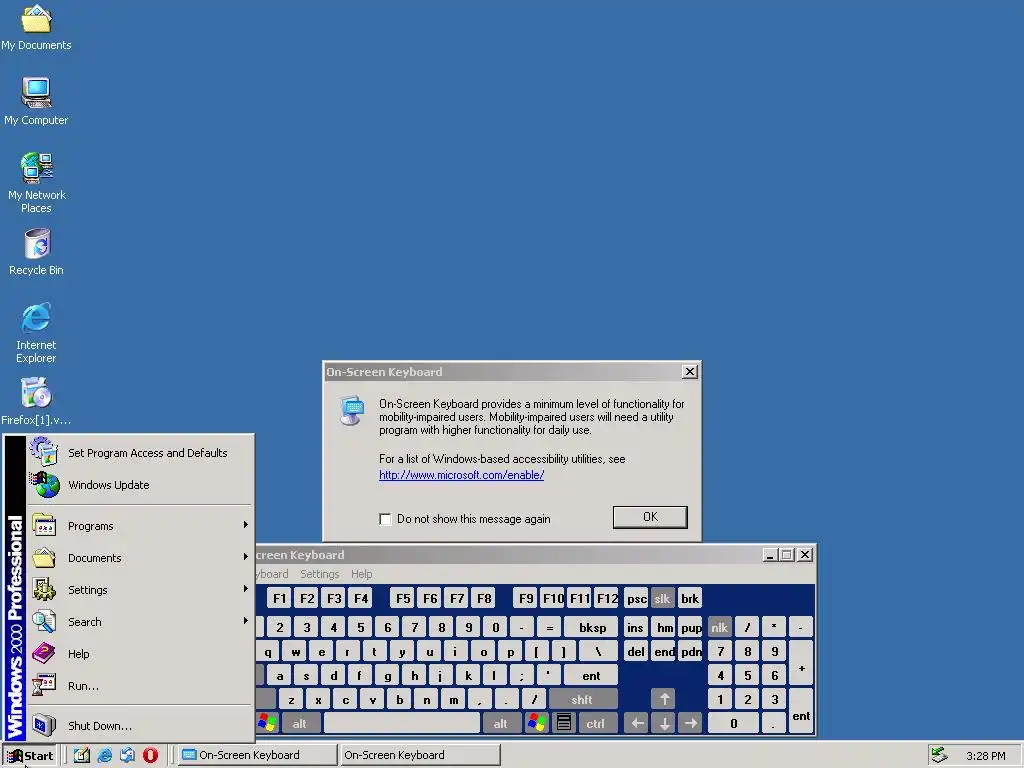Click the brk key
The height and width of the screenshot is (768, 1024).
click(690, 598)
